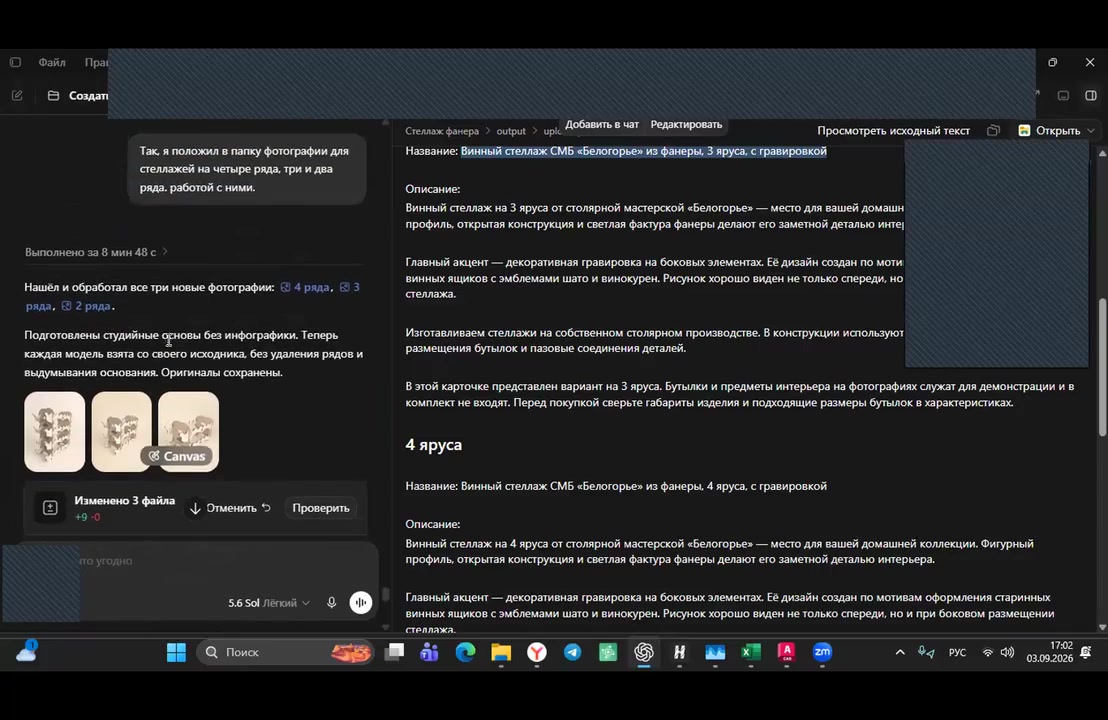Open the Wi-Fi network tray icon
1108x720 pixels.
point(987,652)
